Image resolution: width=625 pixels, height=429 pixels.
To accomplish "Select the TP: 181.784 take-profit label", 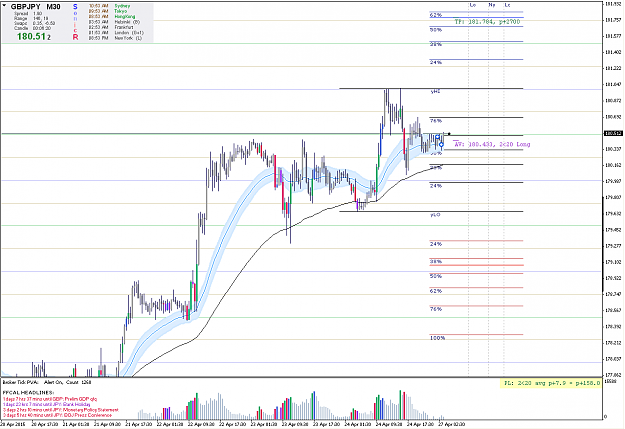I will [x=487, y=22].
